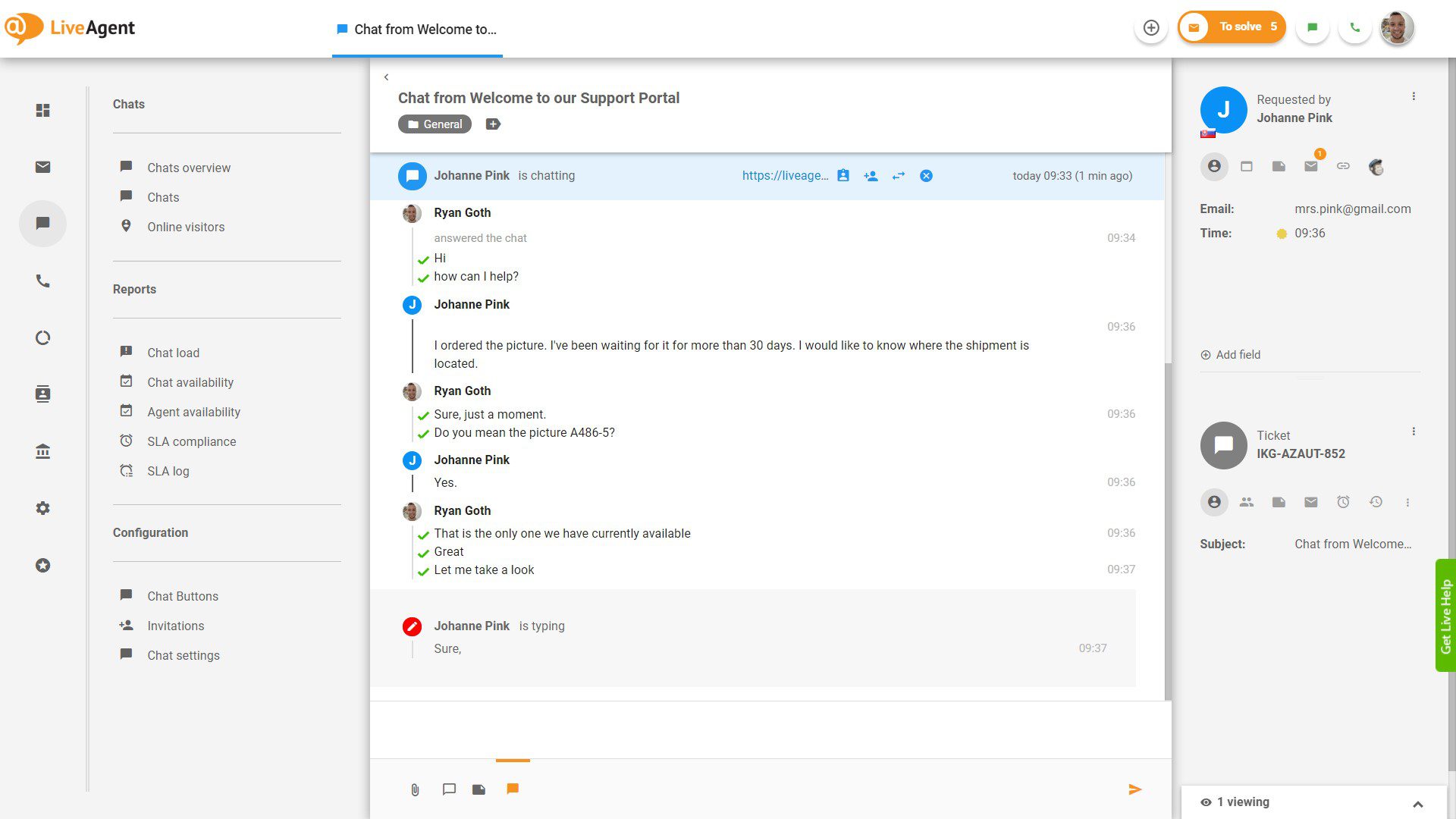Stop the chat with the blue X icon
The image size is (1456, 819).
tap(926, 175)
